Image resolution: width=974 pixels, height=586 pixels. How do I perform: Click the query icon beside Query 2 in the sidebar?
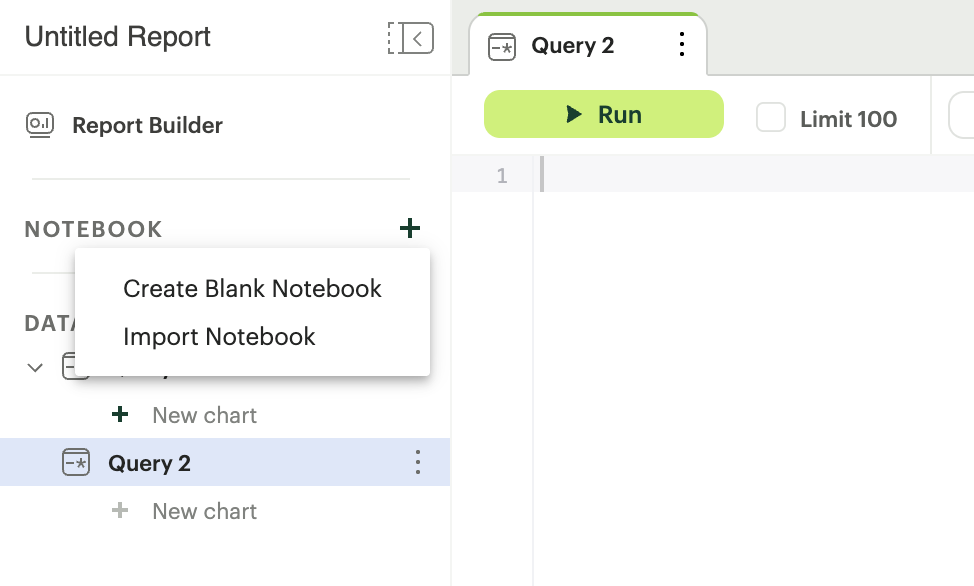(x=76, y=462)
